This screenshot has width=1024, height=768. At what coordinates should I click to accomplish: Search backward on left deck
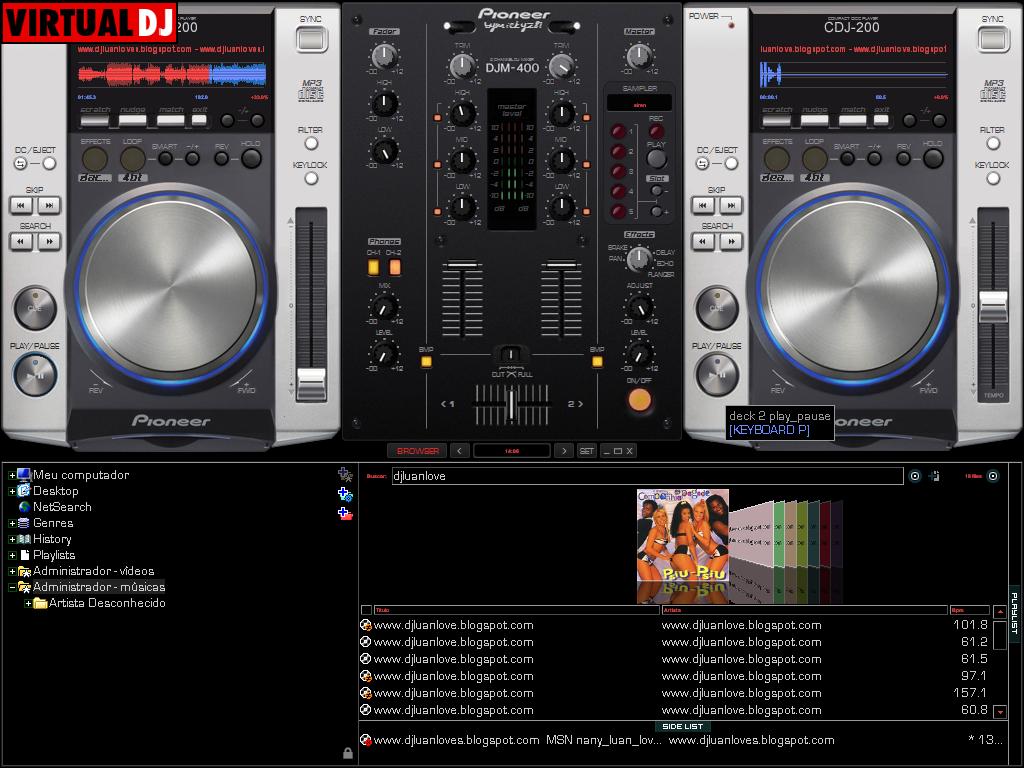21,241
